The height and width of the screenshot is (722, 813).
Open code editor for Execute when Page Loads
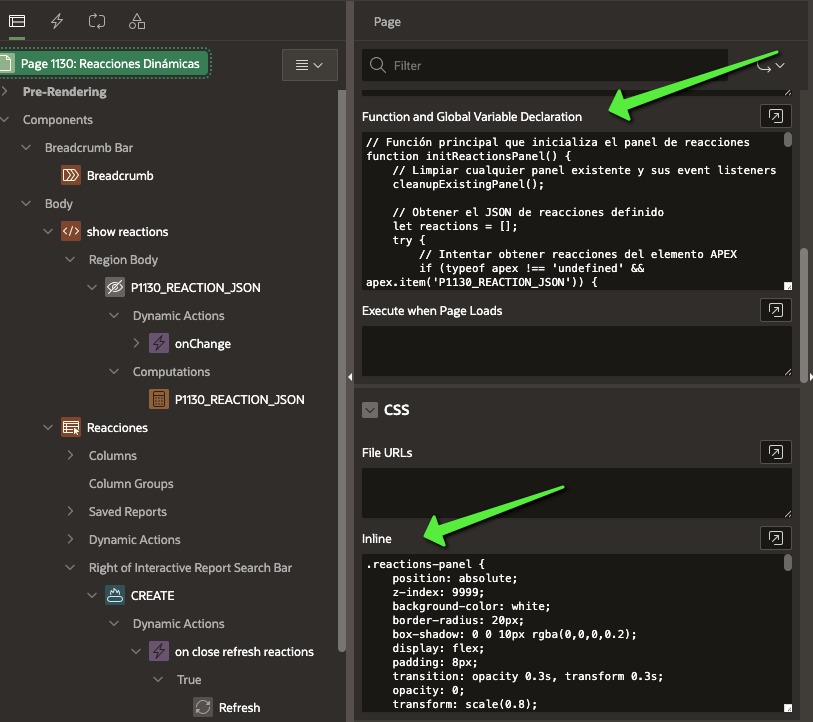[775, 310]
